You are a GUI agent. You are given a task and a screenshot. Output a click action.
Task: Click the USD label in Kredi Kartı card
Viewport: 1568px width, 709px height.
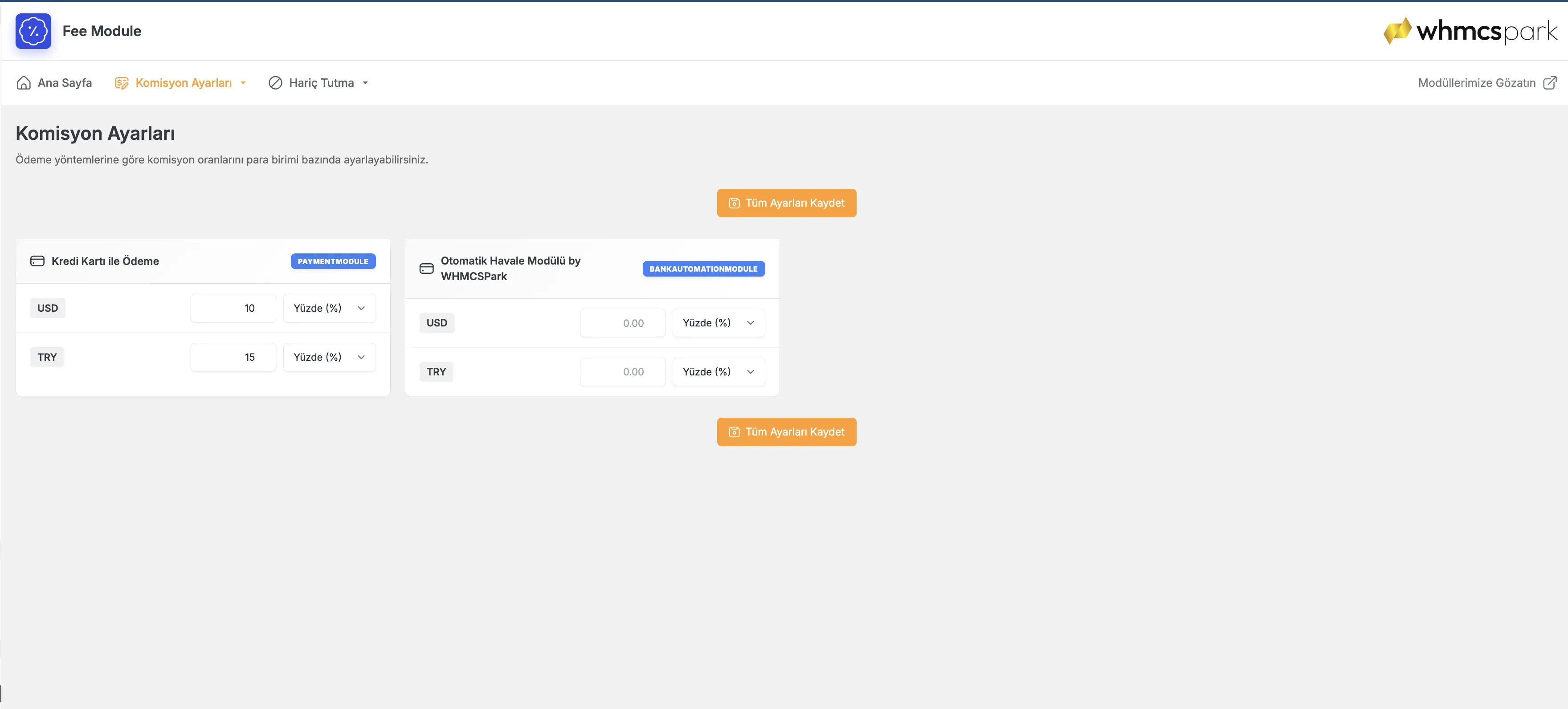48,309
